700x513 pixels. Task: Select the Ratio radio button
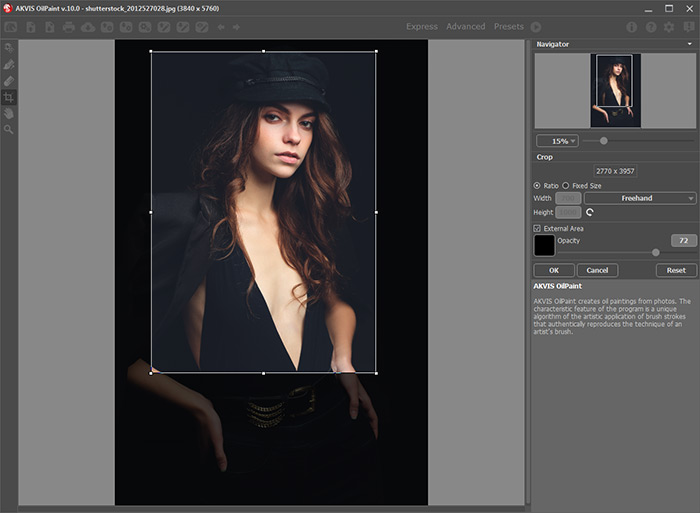click(537, 186)
